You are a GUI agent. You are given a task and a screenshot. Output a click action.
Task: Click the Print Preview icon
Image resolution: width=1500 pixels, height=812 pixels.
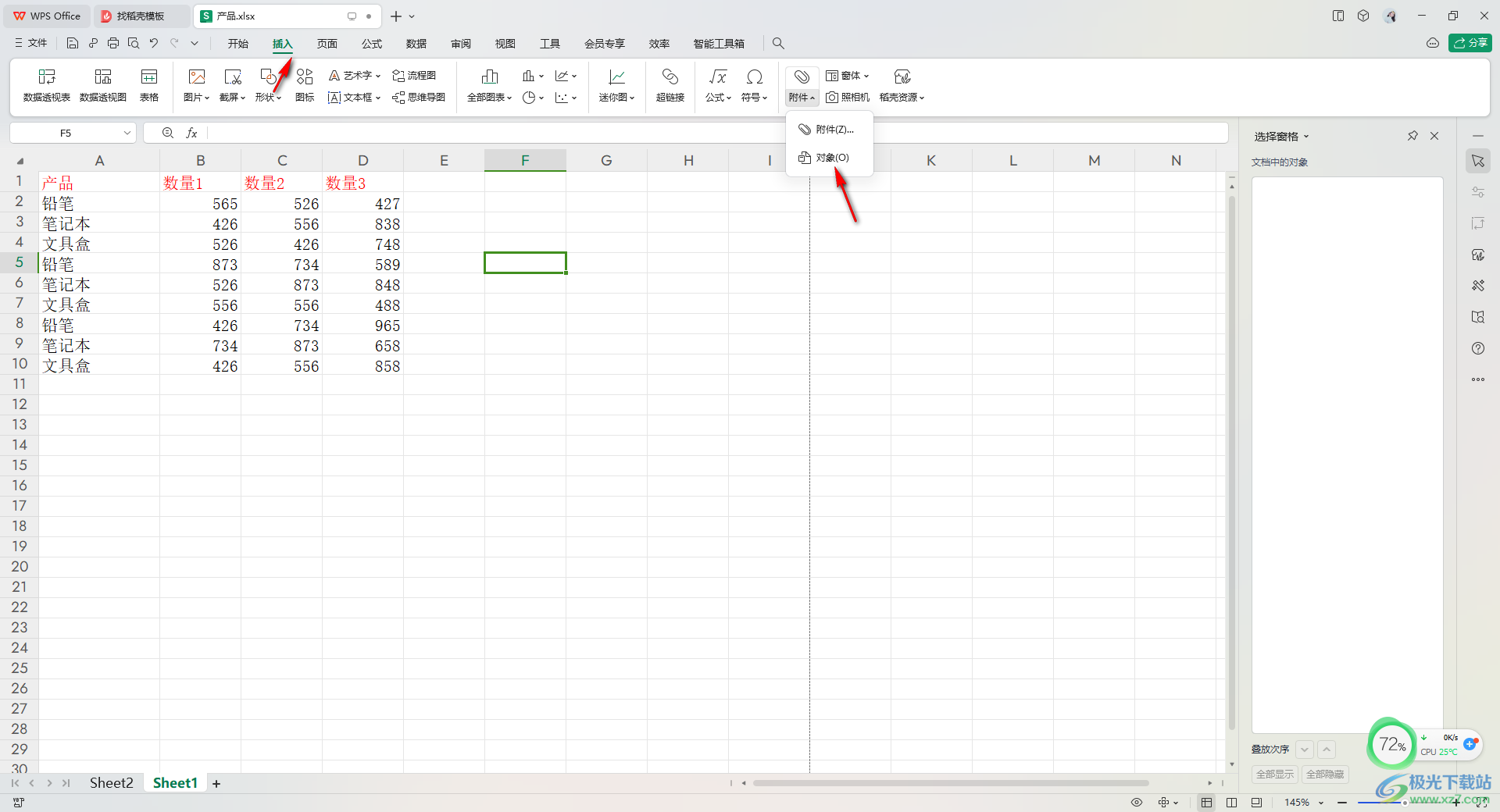(x=134, y=44)
